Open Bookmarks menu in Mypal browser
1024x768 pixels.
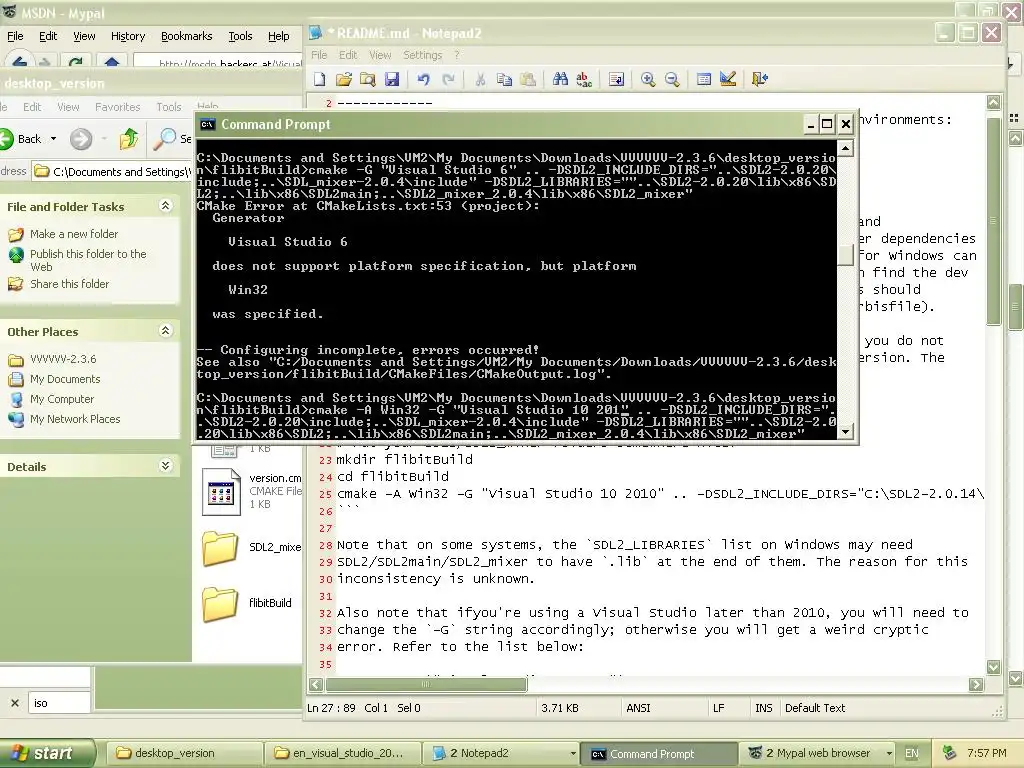click(x=187, y=37)
